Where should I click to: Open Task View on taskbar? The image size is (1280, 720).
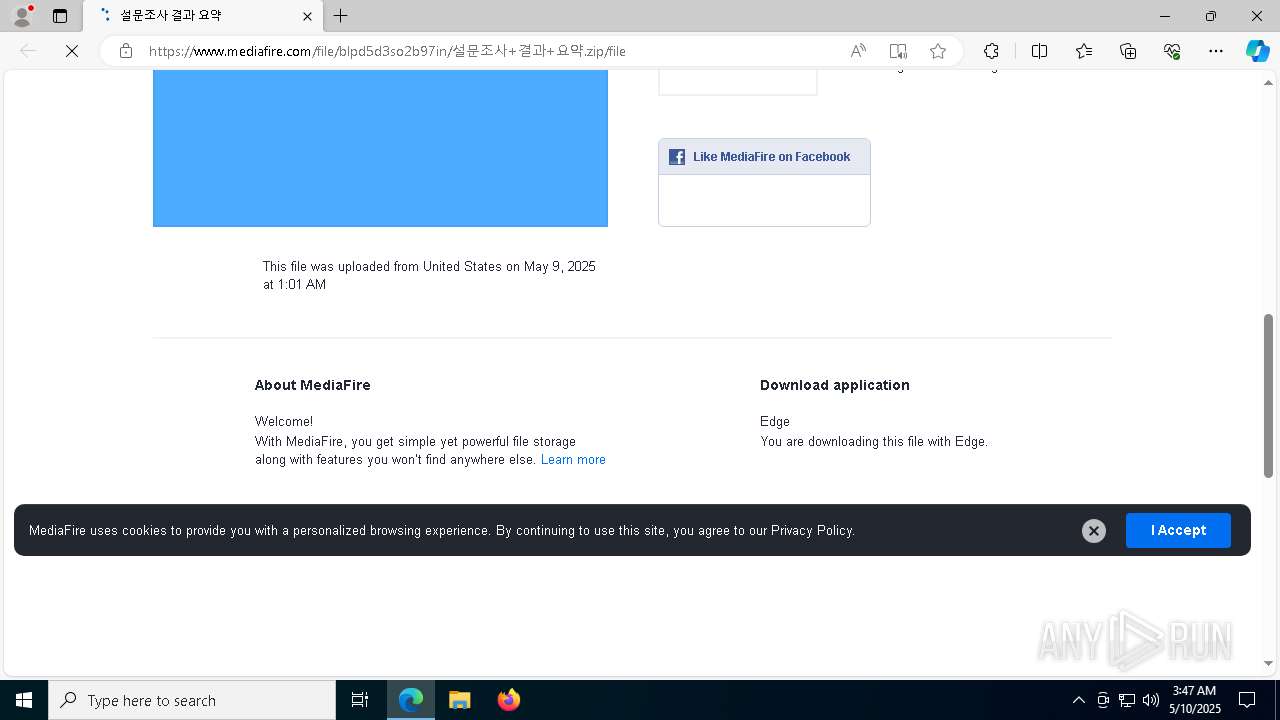[360, 700]
